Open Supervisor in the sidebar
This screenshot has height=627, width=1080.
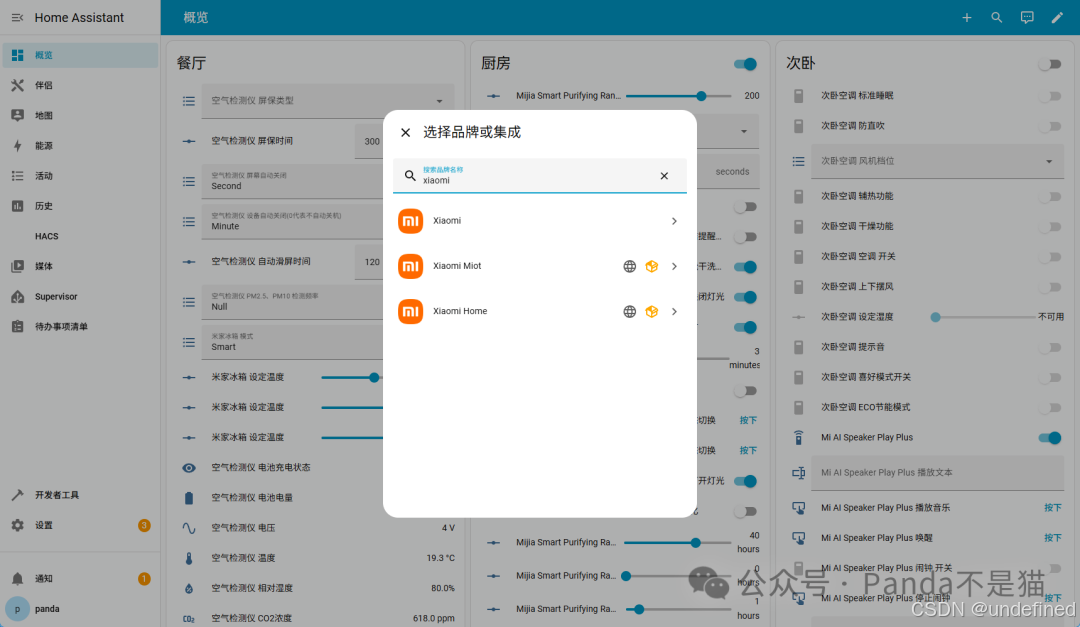(x=80, y=296)
